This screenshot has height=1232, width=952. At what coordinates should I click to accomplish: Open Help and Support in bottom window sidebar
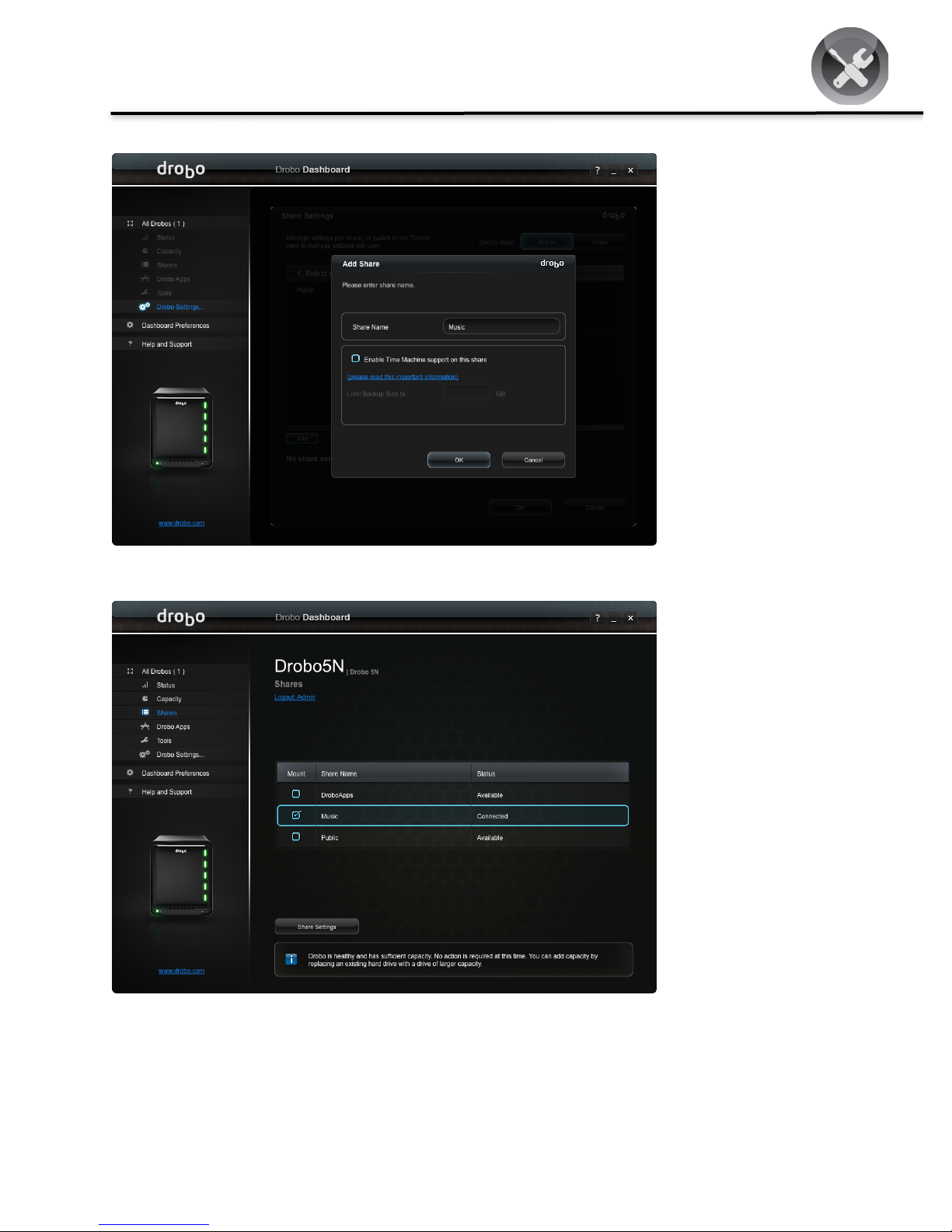166,792
